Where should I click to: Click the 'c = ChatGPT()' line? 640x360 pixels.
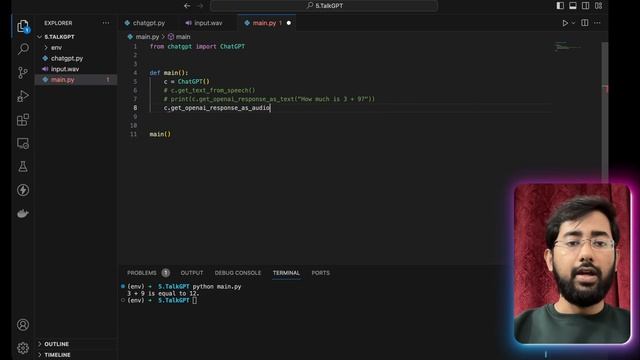pyautogui.click(x=187, y=82)
